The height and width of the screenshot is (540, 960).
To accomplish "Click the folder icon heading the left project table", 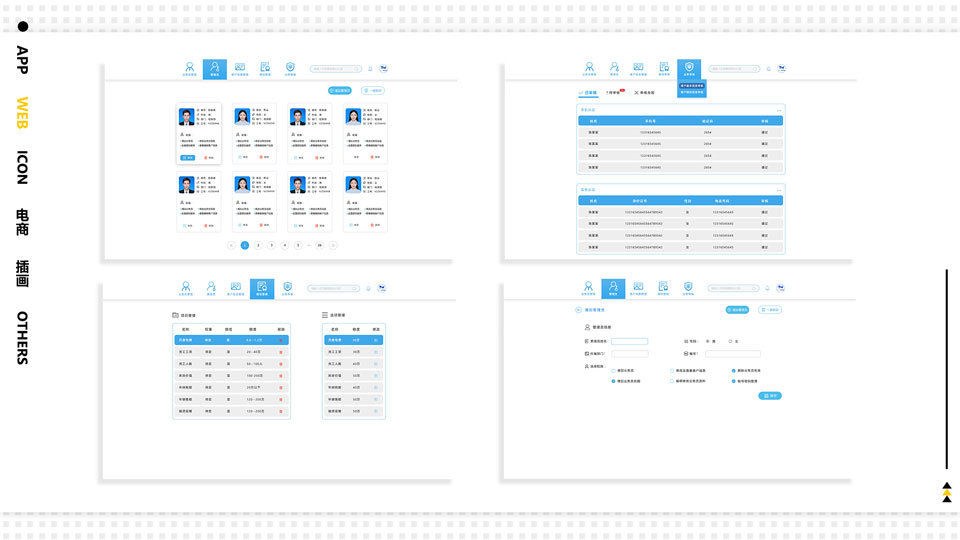I will [176, 315].
